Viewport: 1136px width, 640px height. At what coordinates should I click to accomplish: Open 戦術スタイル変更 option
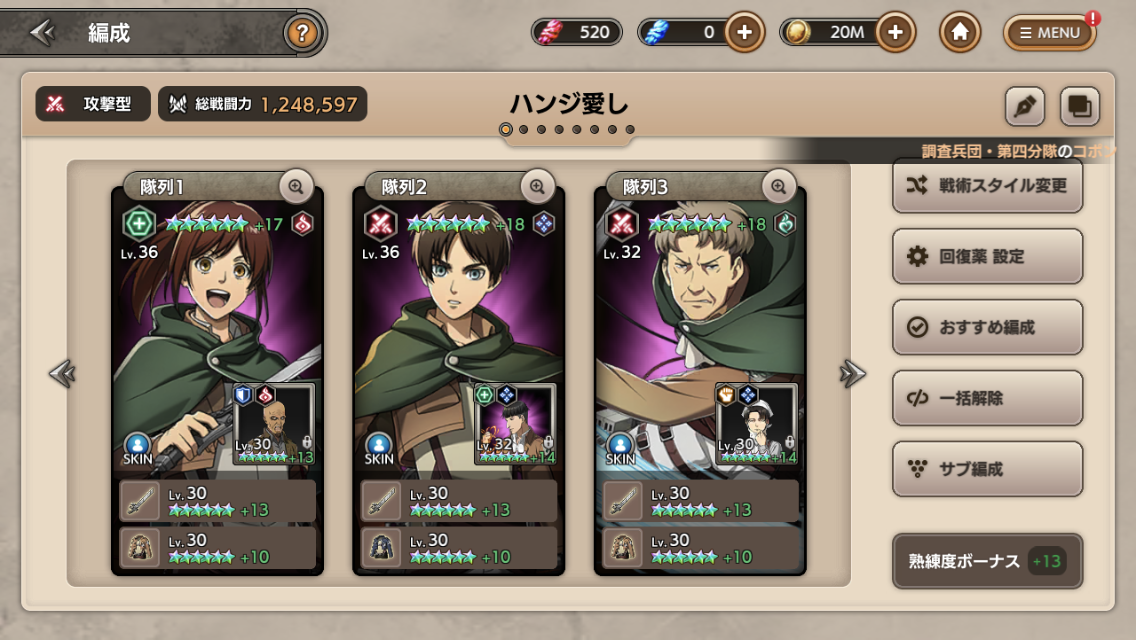click(x=987, y=186)
